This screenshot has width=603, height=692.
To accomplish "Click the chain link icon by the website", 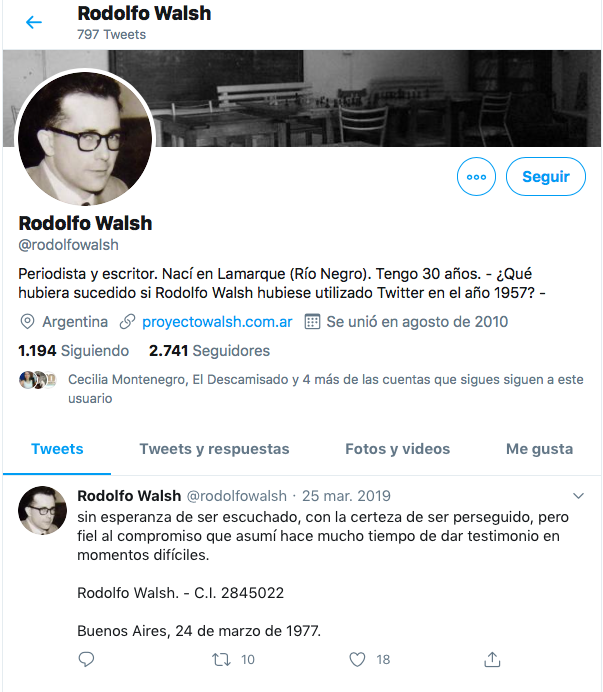I will [127, 322].
